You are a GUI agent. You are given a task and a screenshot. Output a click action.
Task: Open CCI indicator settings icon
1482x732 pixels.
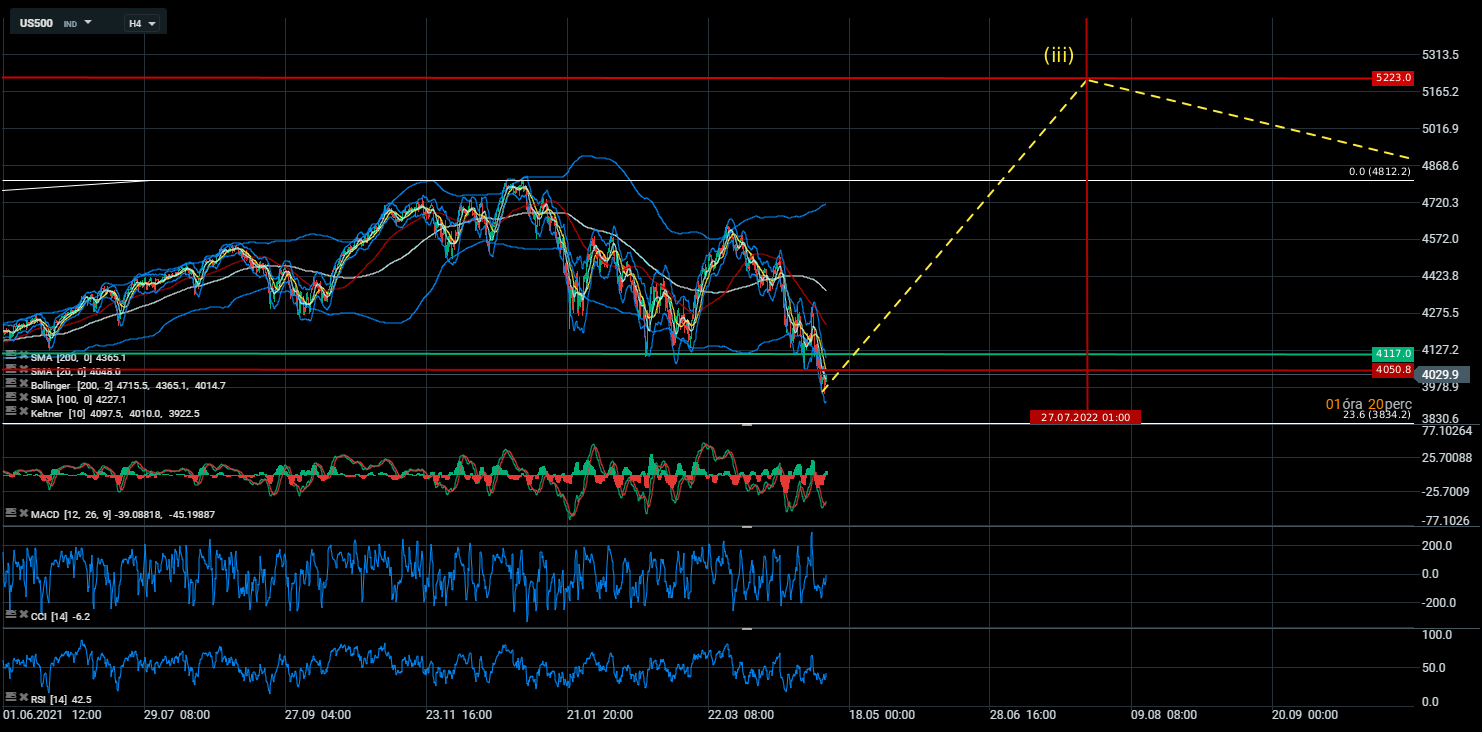click(11, 615)
